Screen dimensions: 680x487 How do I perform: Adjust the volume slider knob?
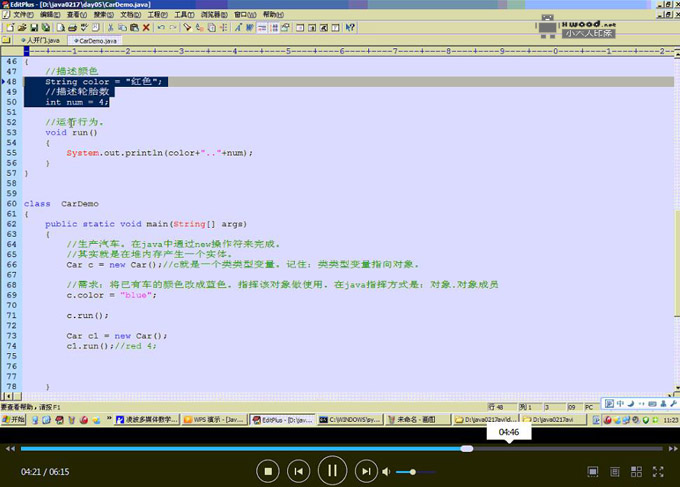click(413, 472)
